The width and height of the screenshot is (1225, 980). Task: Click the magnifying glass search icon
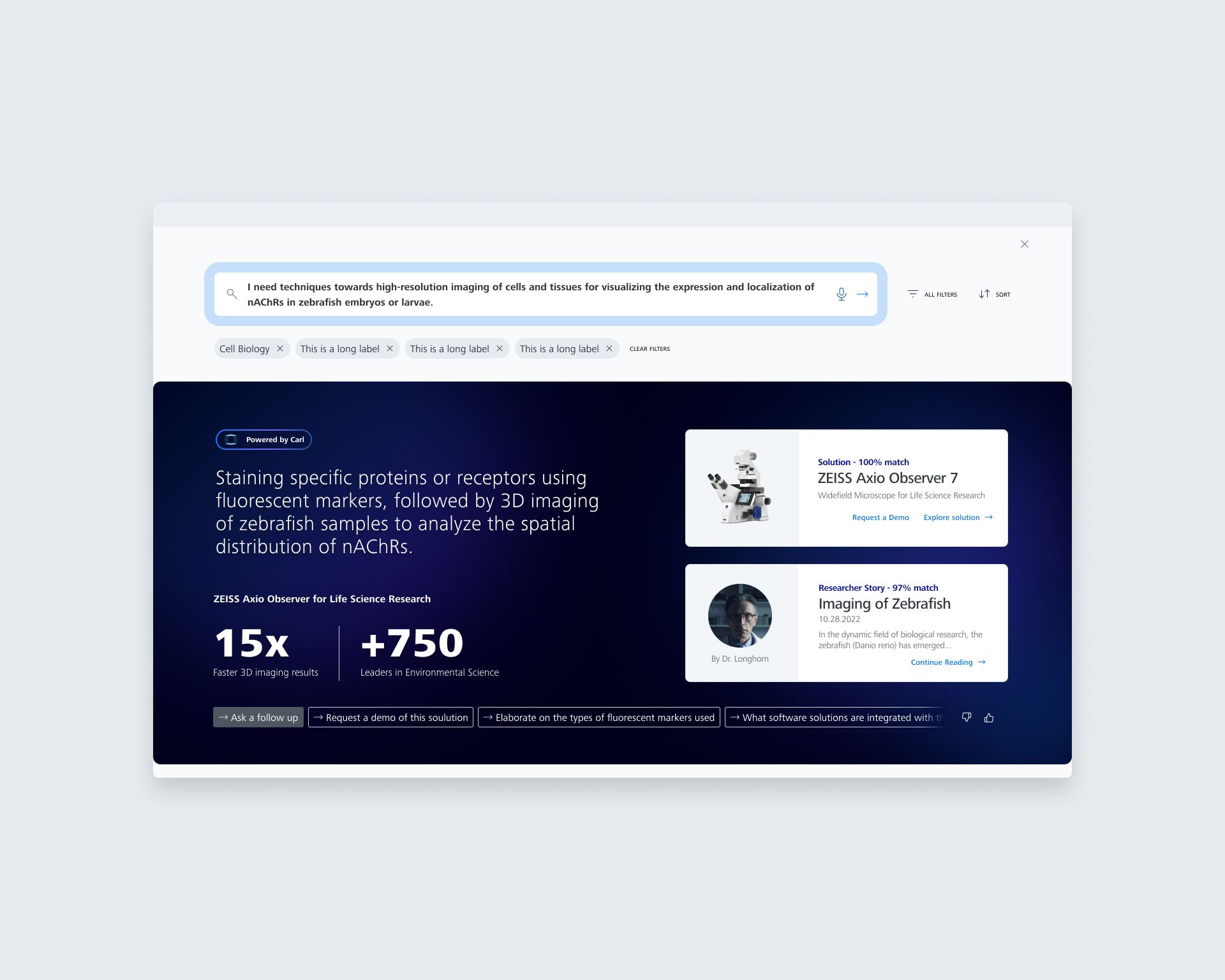coord(232,294)
